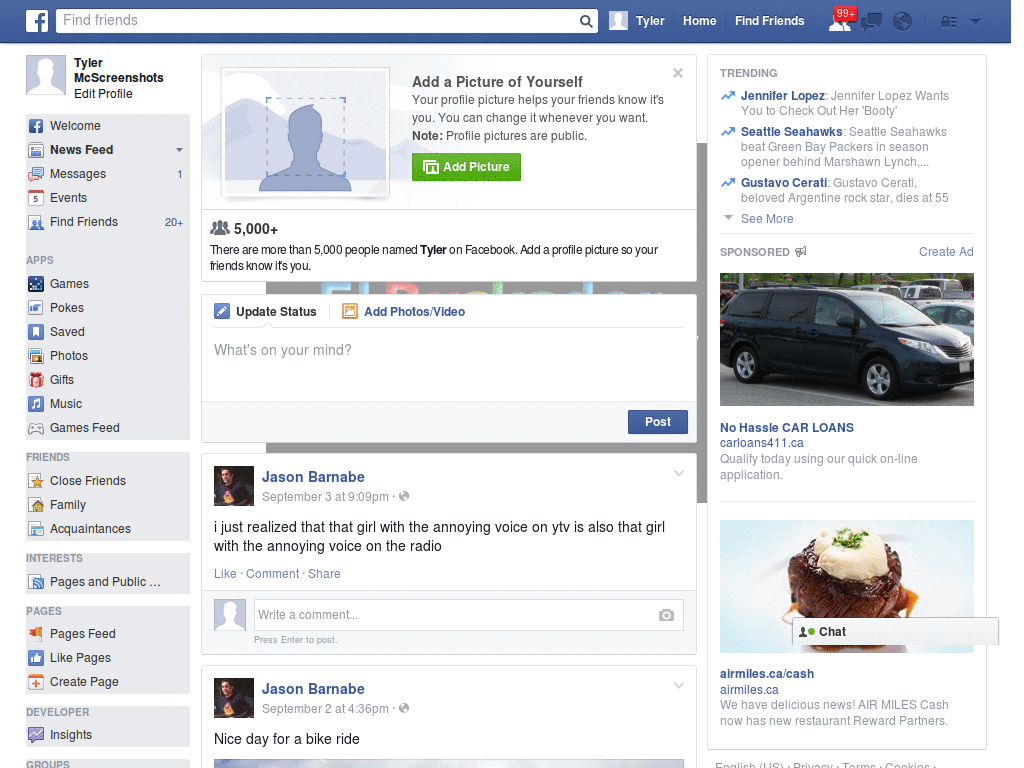Open Jennifer Lopez trending topic
The height and width of the screenshot is (768, 1024).
[782, 96]
